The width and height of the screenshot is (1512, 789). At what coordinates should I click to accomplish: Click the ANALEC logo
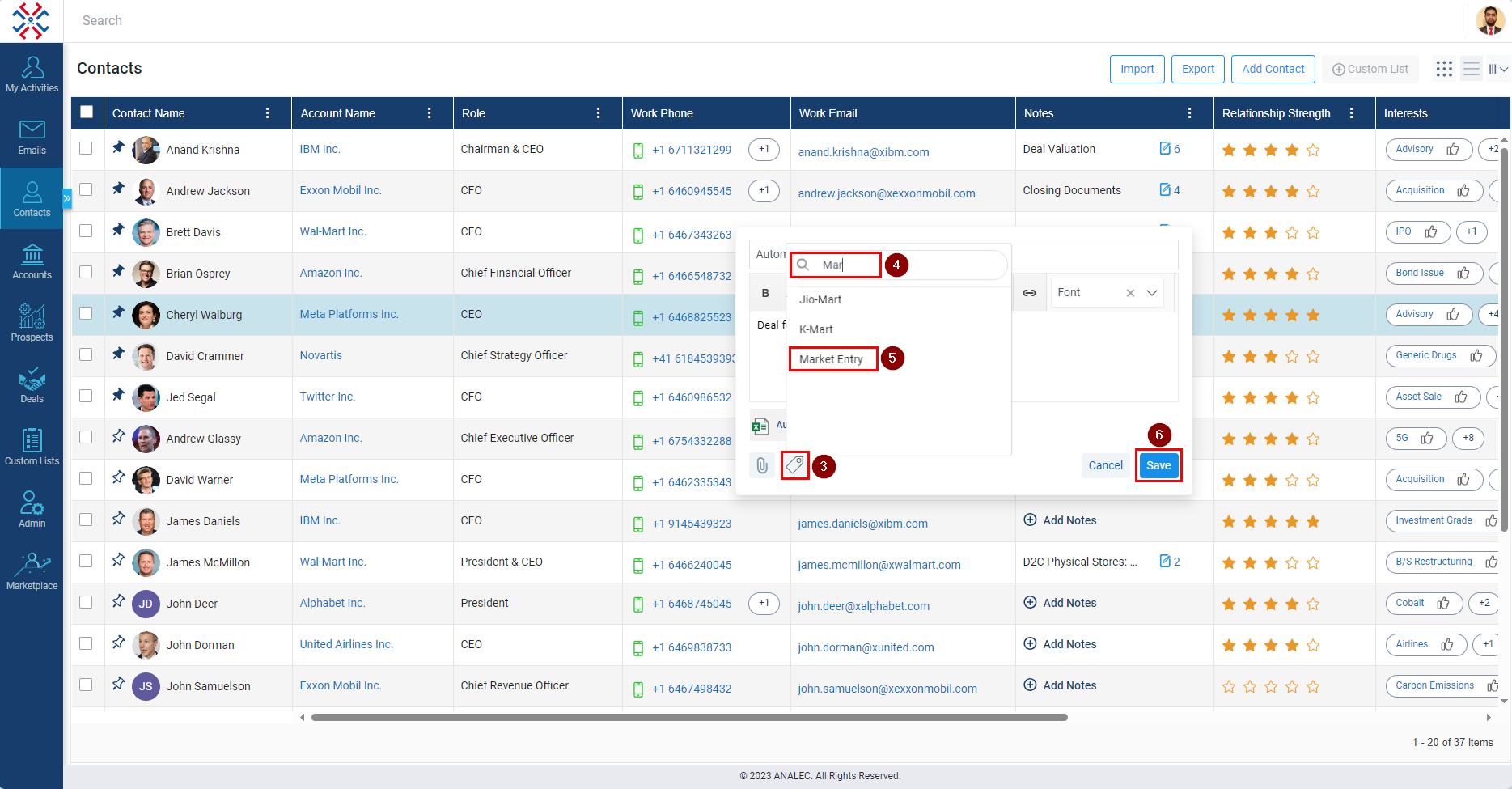point(31,20)
